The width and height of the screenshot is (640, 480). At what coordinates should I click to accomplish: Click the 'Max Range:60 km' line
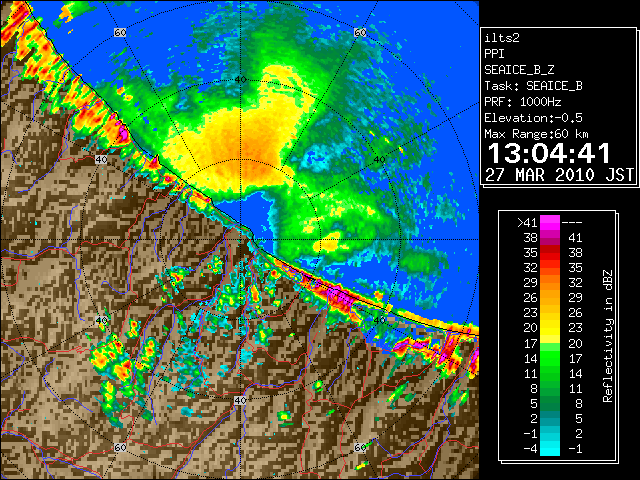click(537, 134)
